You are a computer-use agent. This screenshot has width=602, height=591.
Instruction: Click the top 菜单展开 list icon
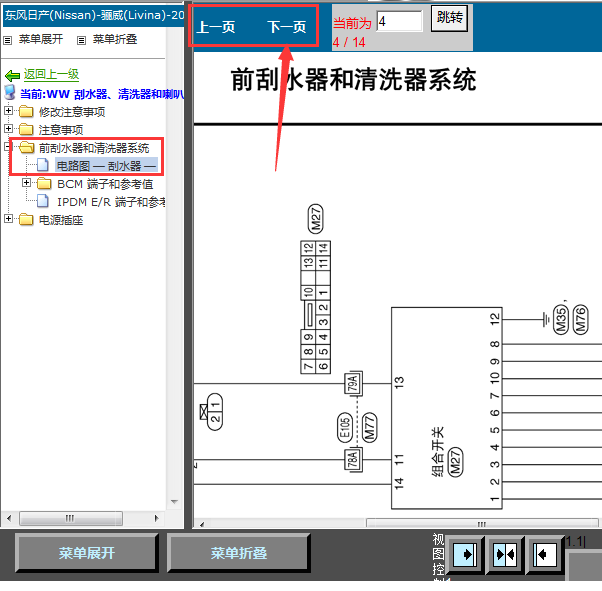pyautogui.click(x=8, y=40)
